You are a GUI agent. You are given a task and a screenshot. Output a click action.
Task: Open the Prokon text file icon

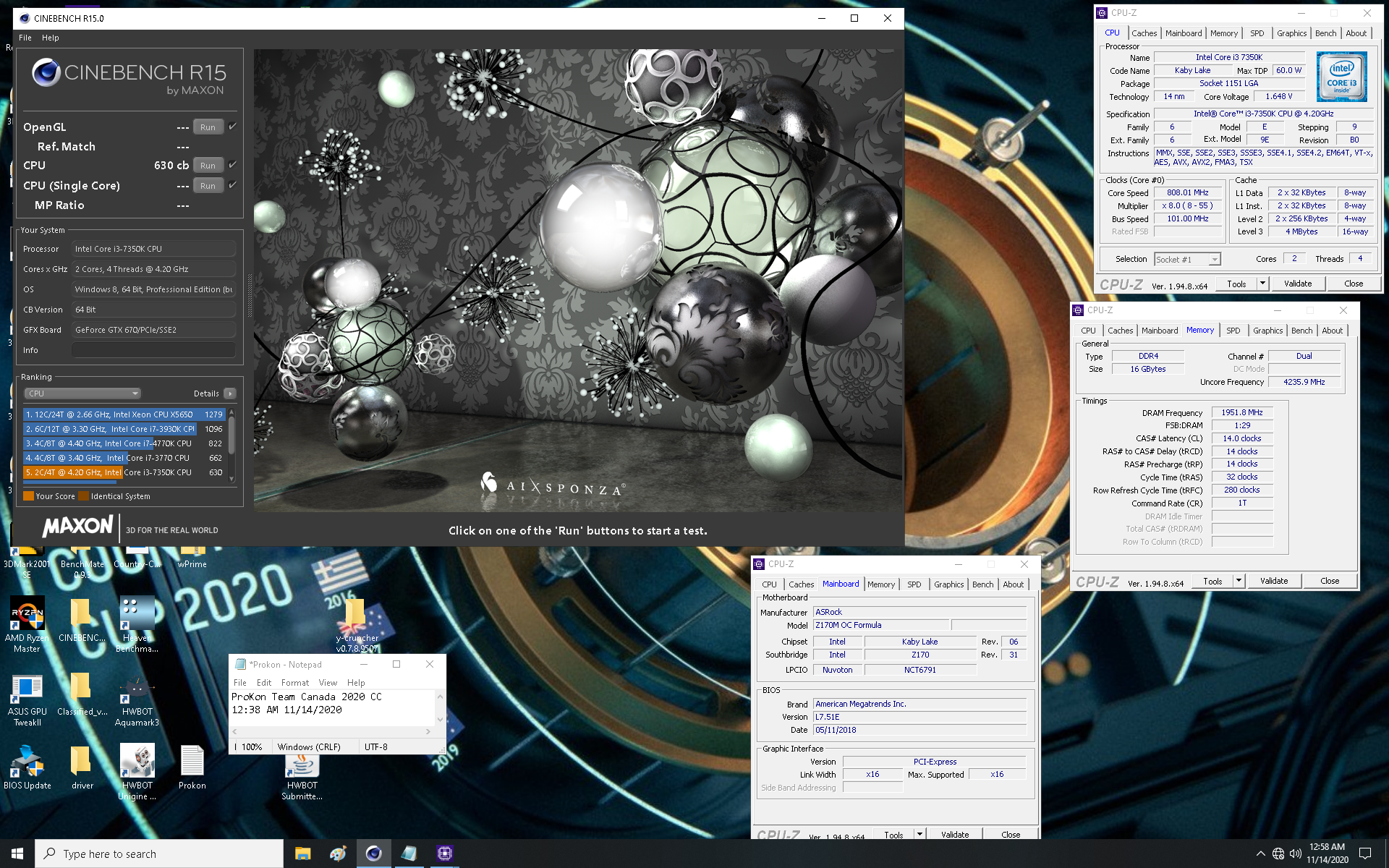pyautogui.click(x=192, y=768)
